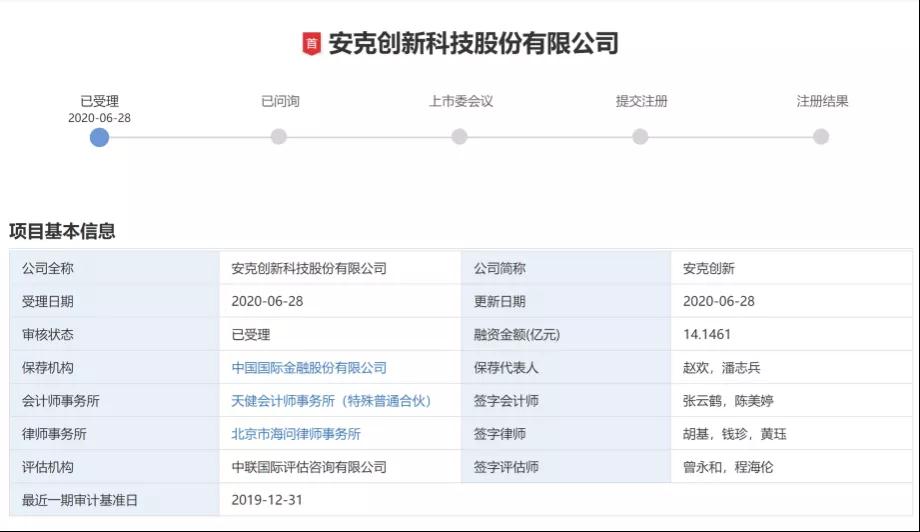Click the 融资金额(亿元) field label
920x532 pixels.
[517, 335]
